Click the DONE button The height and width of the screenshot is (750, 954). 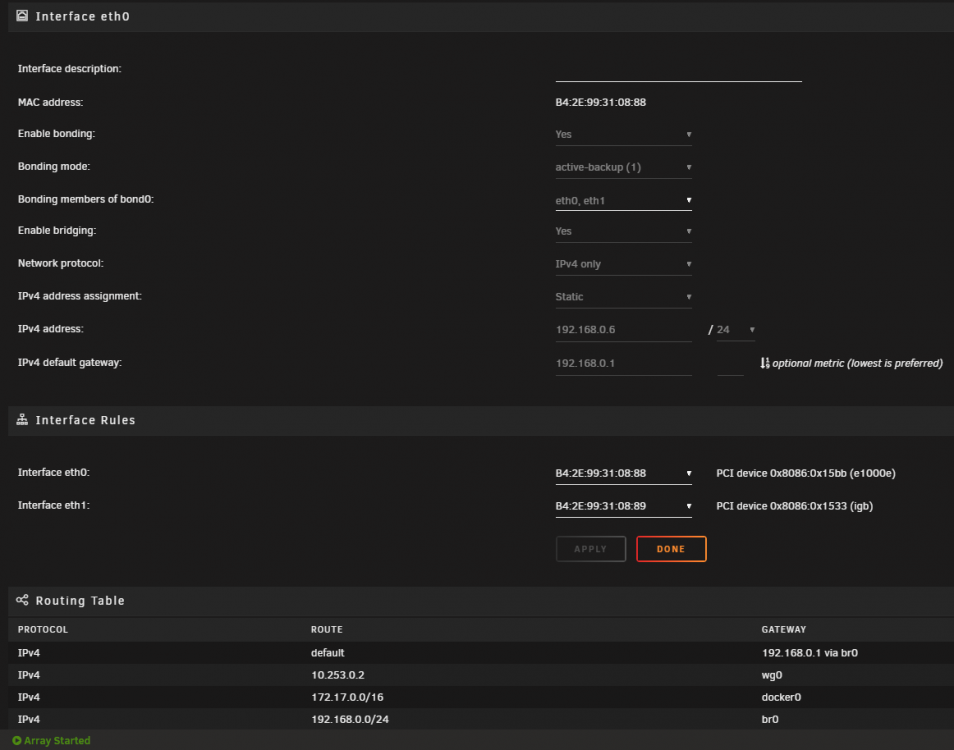tap(671, 549)
